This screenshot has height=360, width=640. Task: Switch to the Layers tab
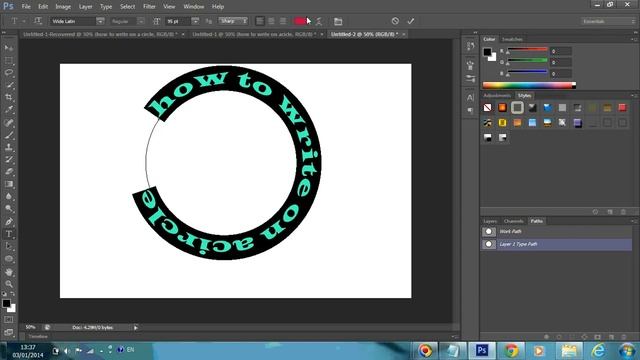490,221
